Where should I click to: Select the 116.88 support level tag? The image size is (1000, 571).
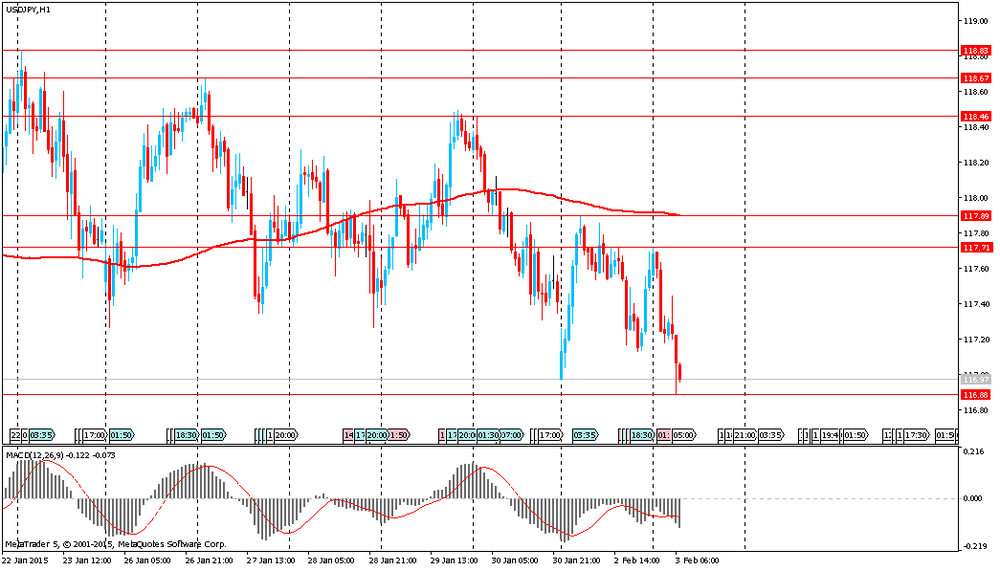pyautogui.click(x=975, y=395)
